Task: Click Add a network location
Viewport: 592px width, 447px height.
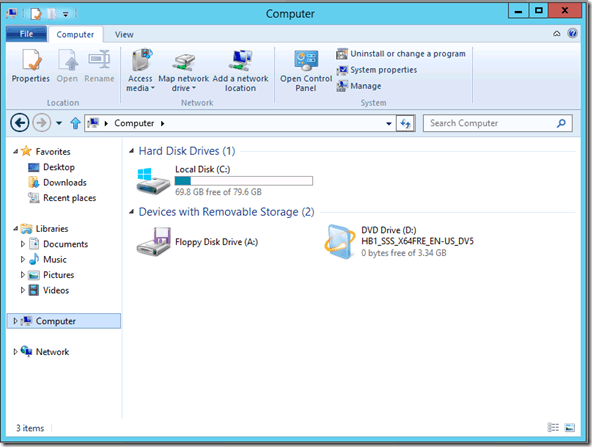Action: click(240, 70)
